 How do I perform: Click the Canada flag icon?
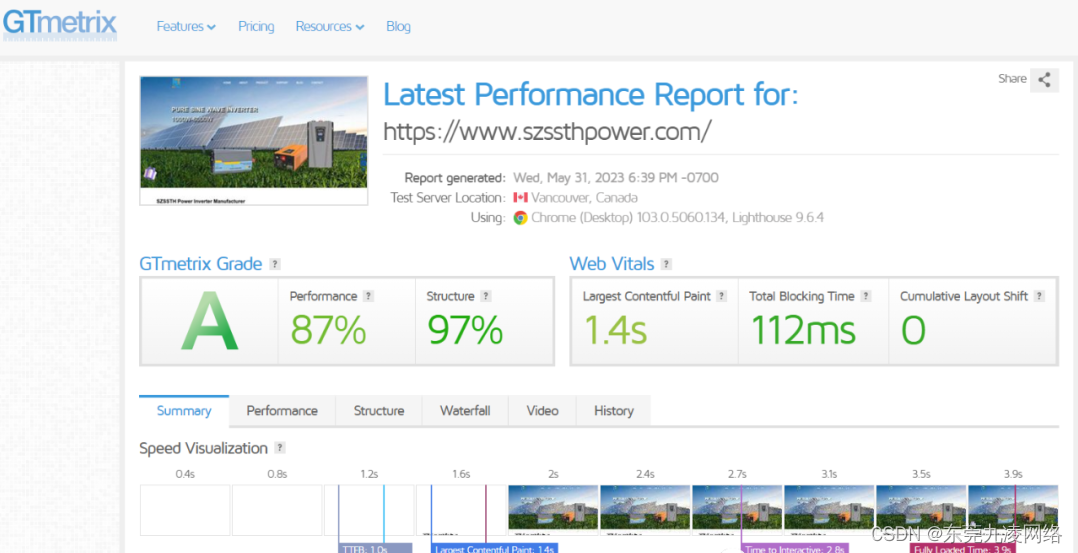[x=520, y=198]
